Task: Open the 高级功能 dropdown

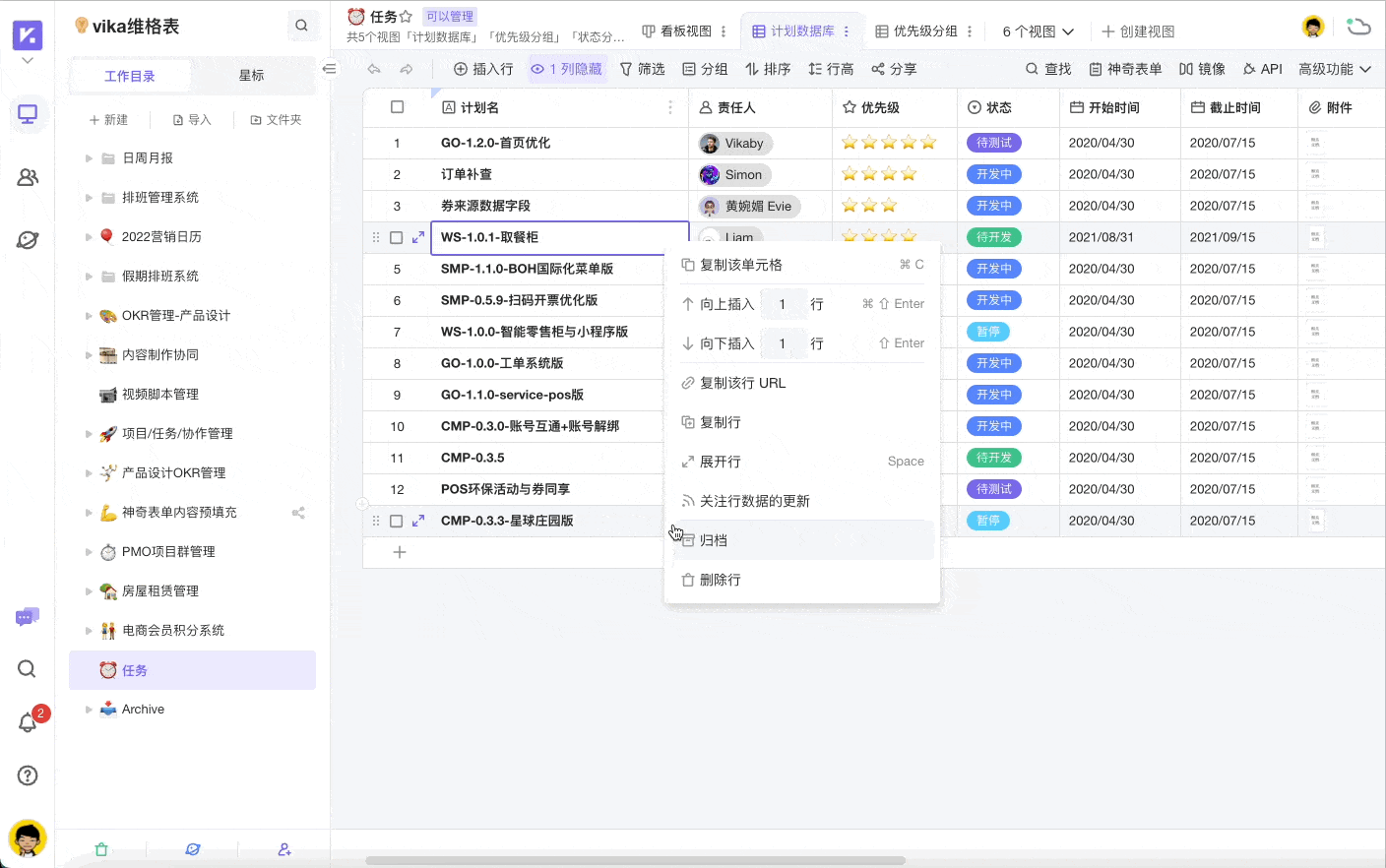Action: (x=1334, y=69)
